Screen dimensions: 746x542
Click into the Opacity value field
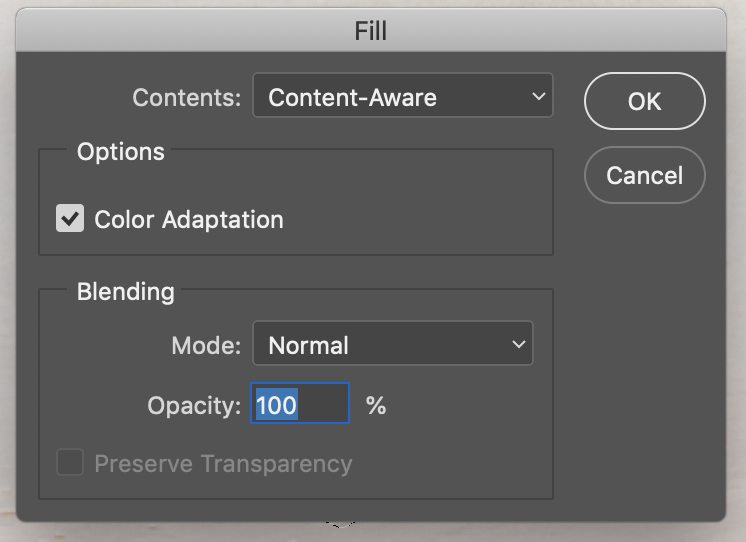(300, 404)
